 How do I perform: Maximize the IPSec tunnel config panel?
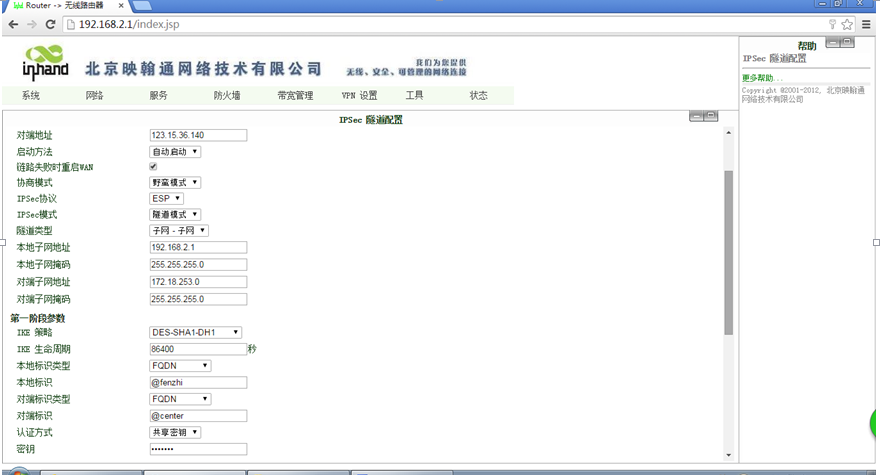[x=711, y=116]
